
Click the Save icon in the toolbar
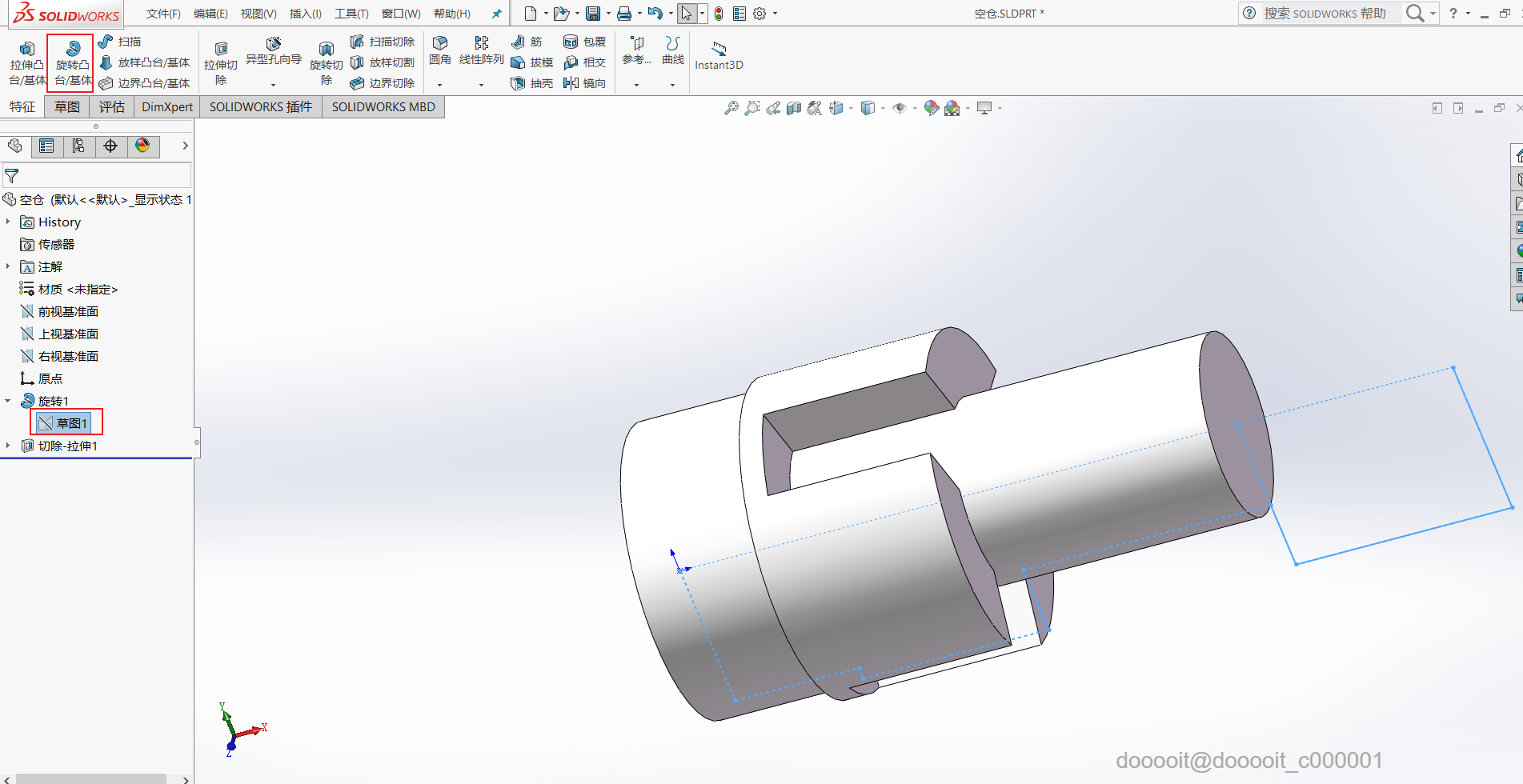pos(592,14)
